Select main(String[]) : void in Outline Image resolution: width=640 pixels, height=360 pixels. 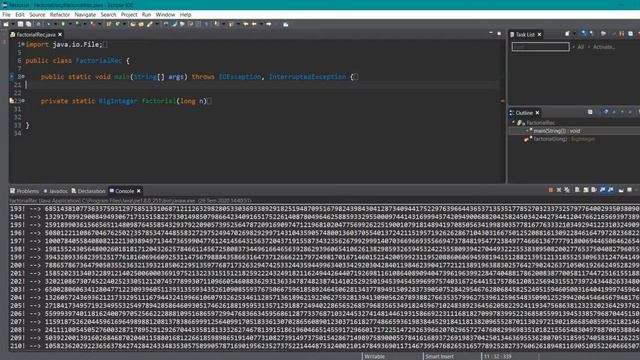pyautogui.click(x=557, y=131)
